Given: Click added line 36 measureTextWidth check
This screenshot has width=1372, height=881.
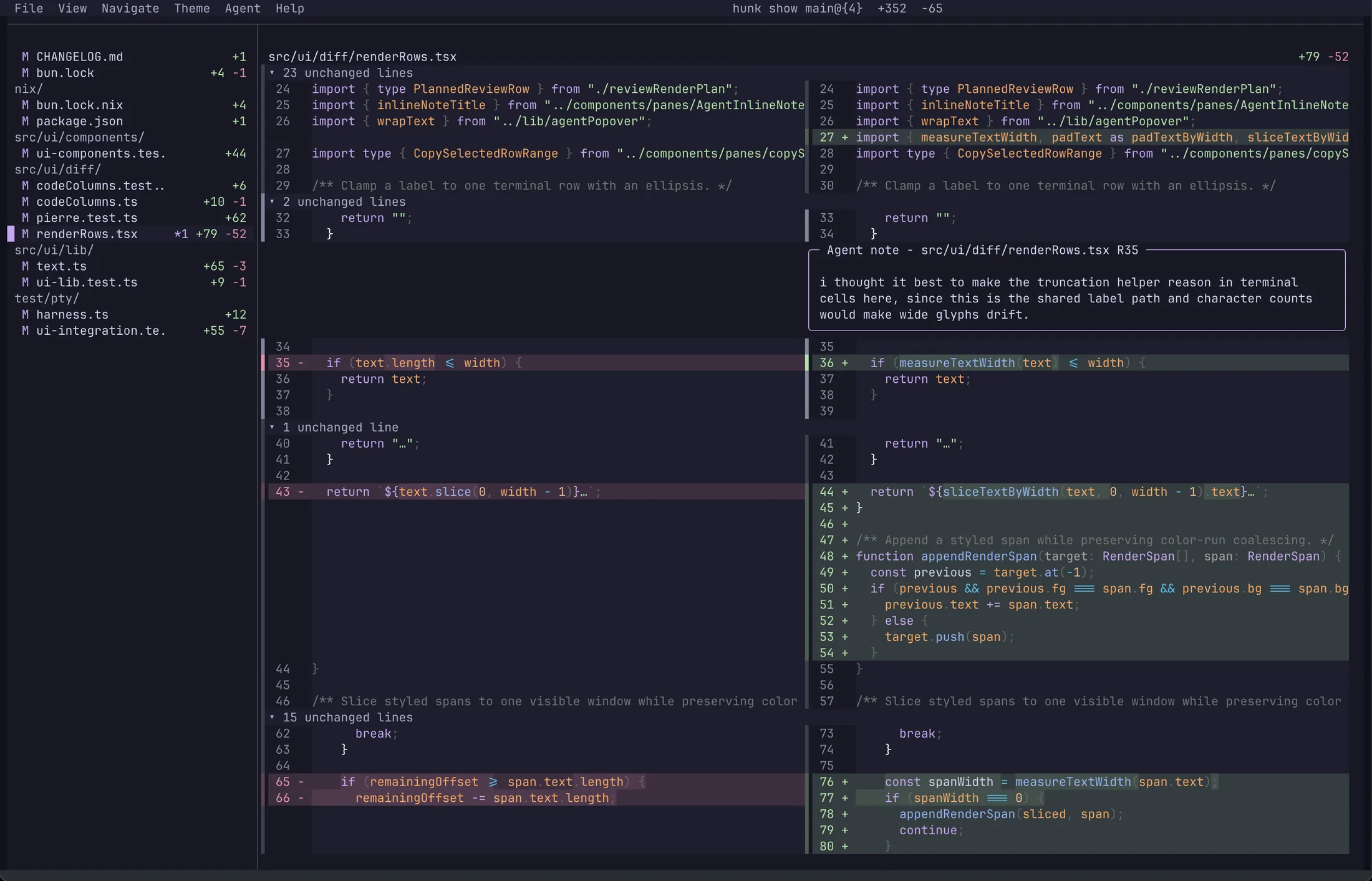Looking at the screenshot, I should coord(1080,363).
